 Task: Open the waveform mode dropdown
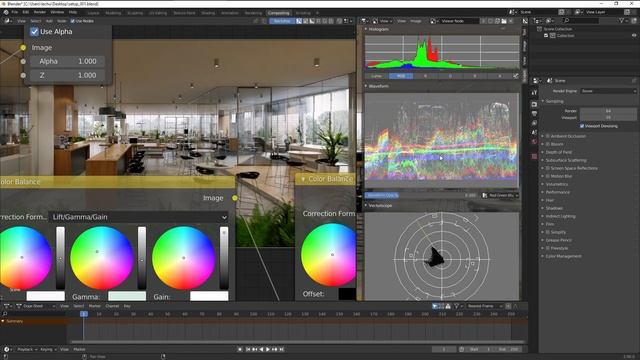(500, 196)
